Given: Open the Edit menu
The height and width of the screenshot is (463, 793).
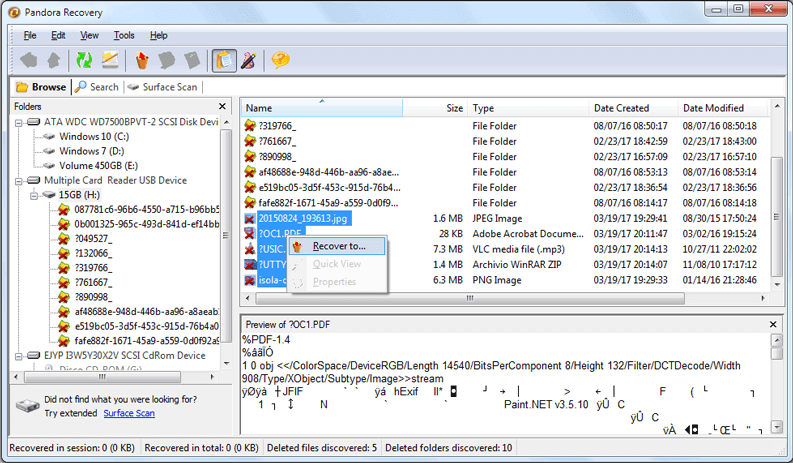Looking at the screenshot, I should coord(58,35).
